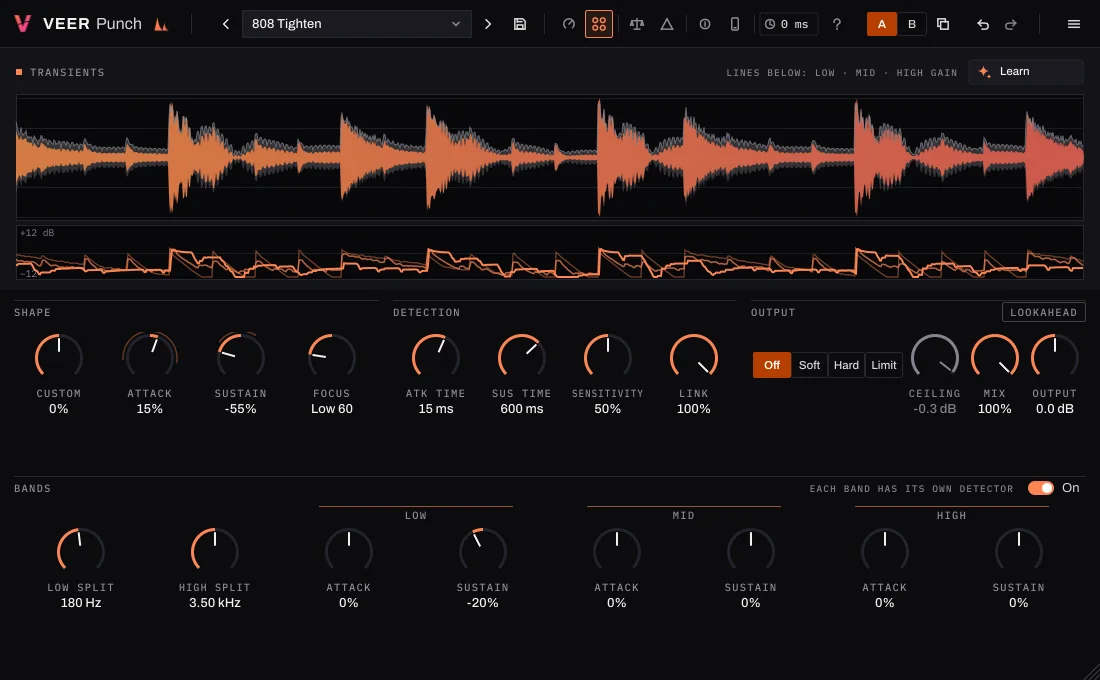
Task: Click the LOW band SUSTAIN knob
Action: coord(483,550)
